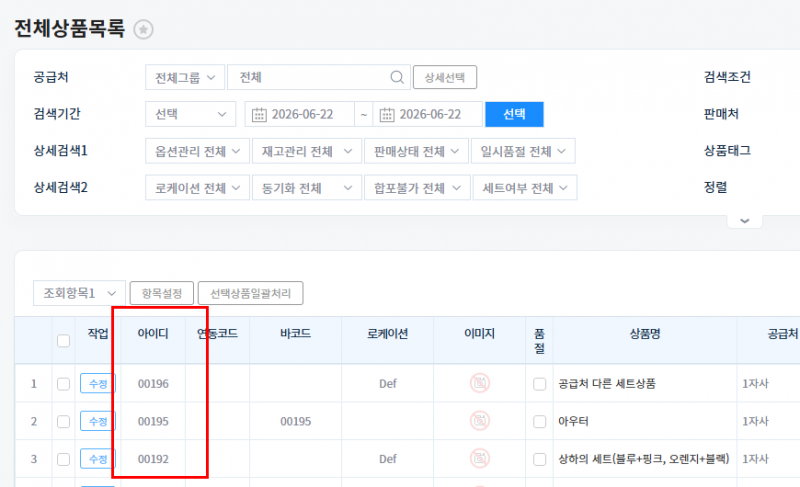
Task: Expand the 세트여부 전체 dropdown
Action: click(525, 188)
